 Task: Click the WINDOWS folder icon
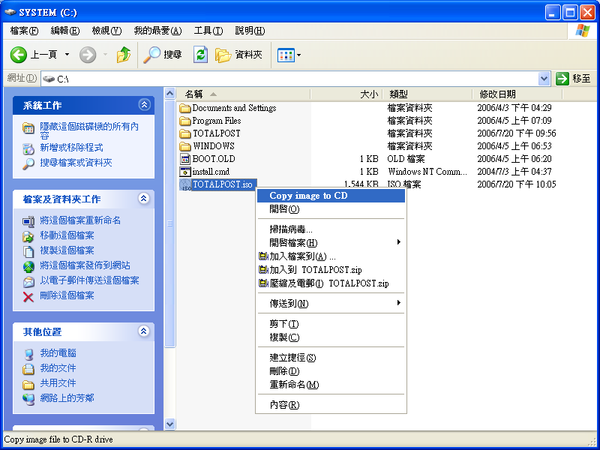(185, 146)
